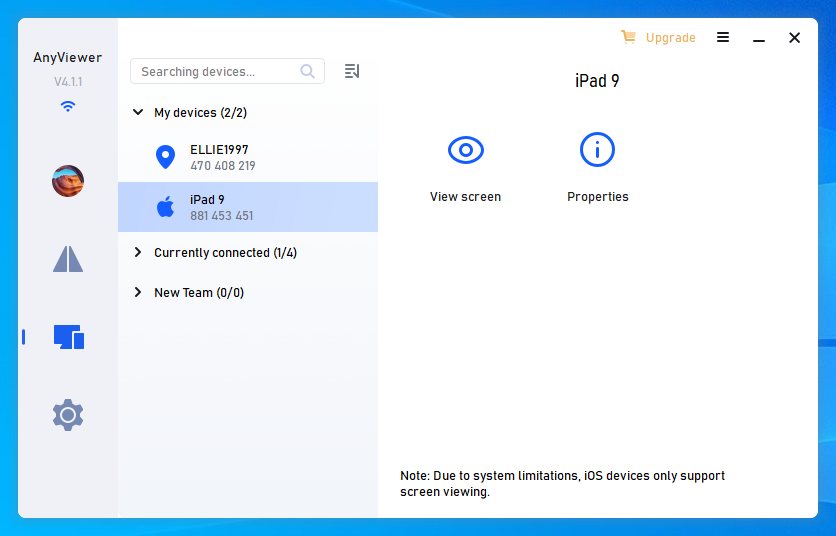The image size is (836, 536).
Task: Focus the Searching devices input field
Action: (227, 71)
